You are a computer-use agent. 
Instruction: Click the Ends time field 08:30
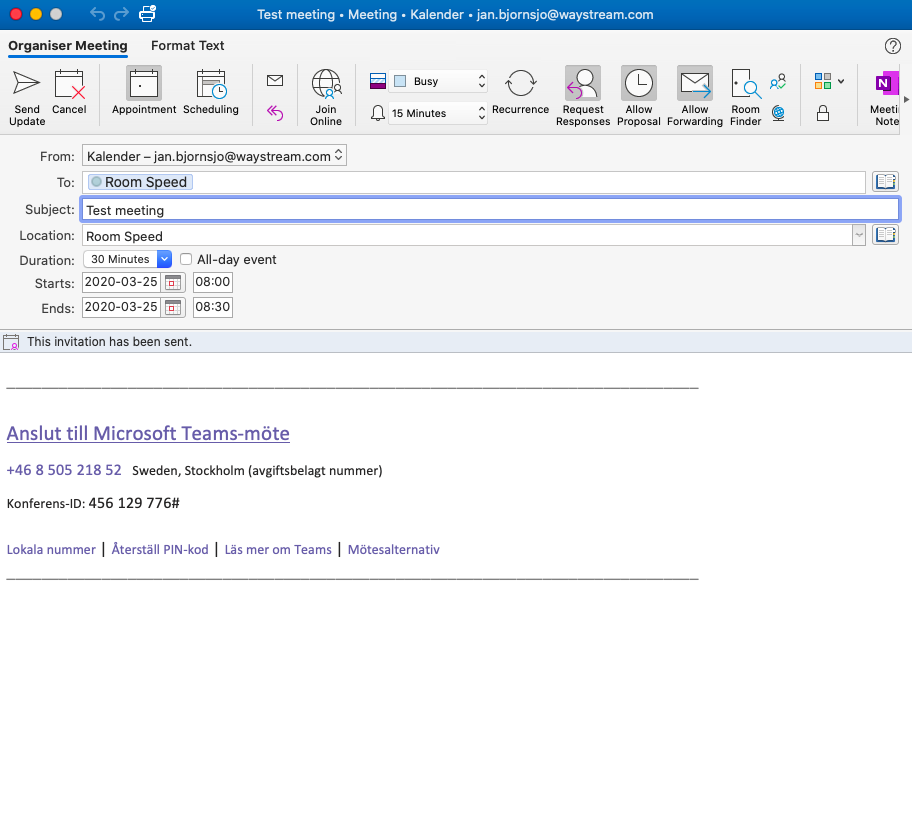pos(213,307)
